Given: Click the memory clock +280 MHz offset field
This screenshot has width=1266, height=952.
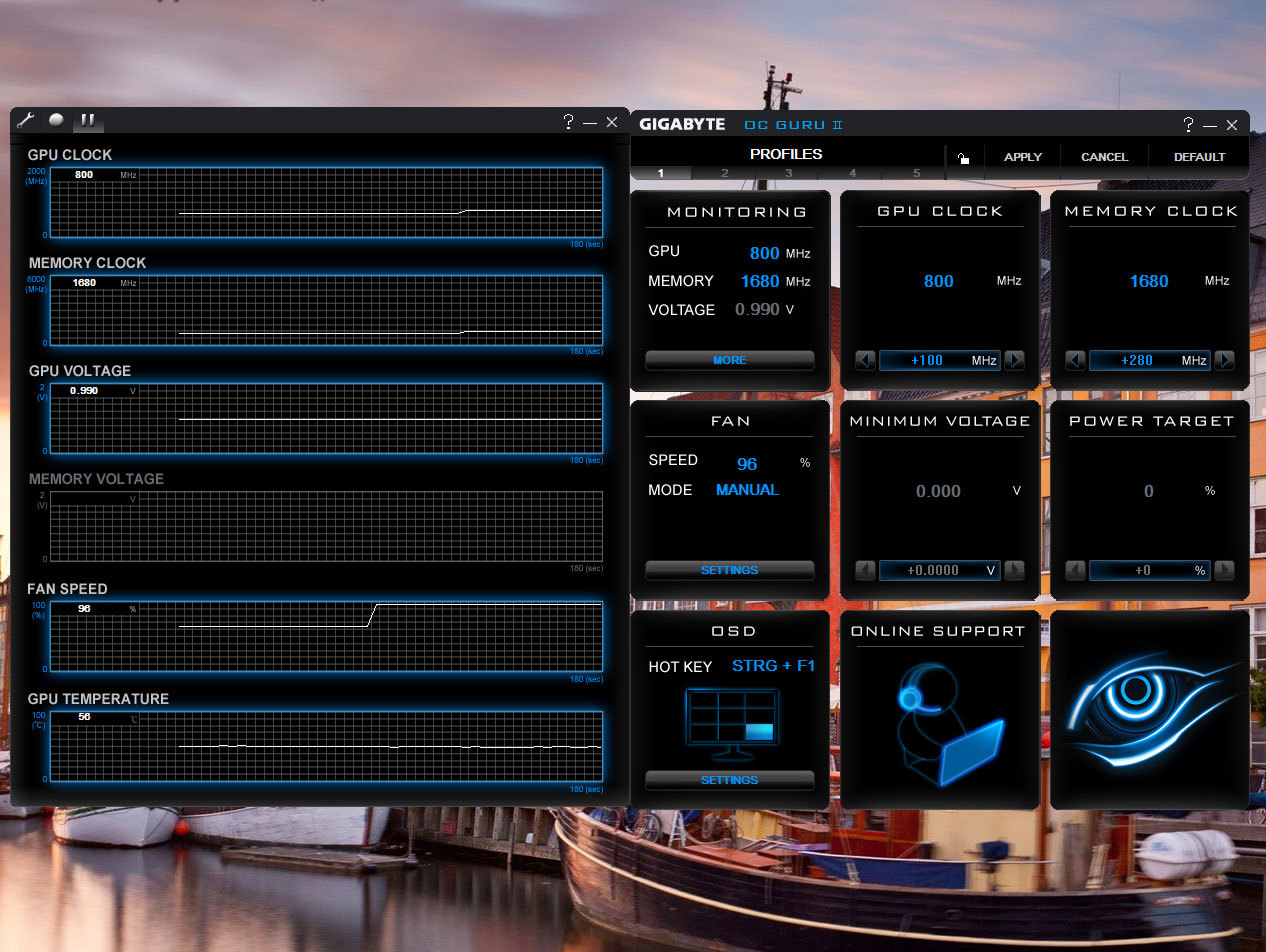Looking at the screenshot, I should [x=1150, y=360].
